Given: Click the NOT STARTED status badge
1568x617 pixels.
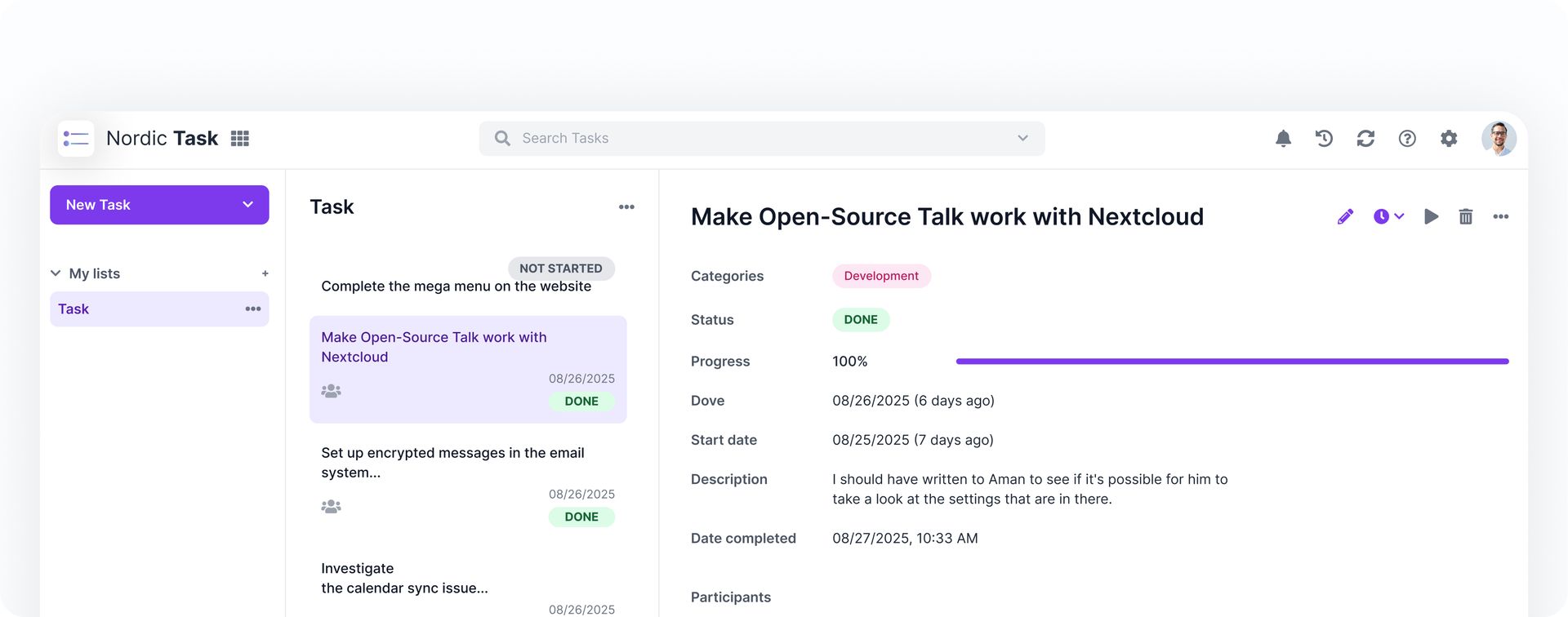Looking at the screenshot, I should pos(561,269).
